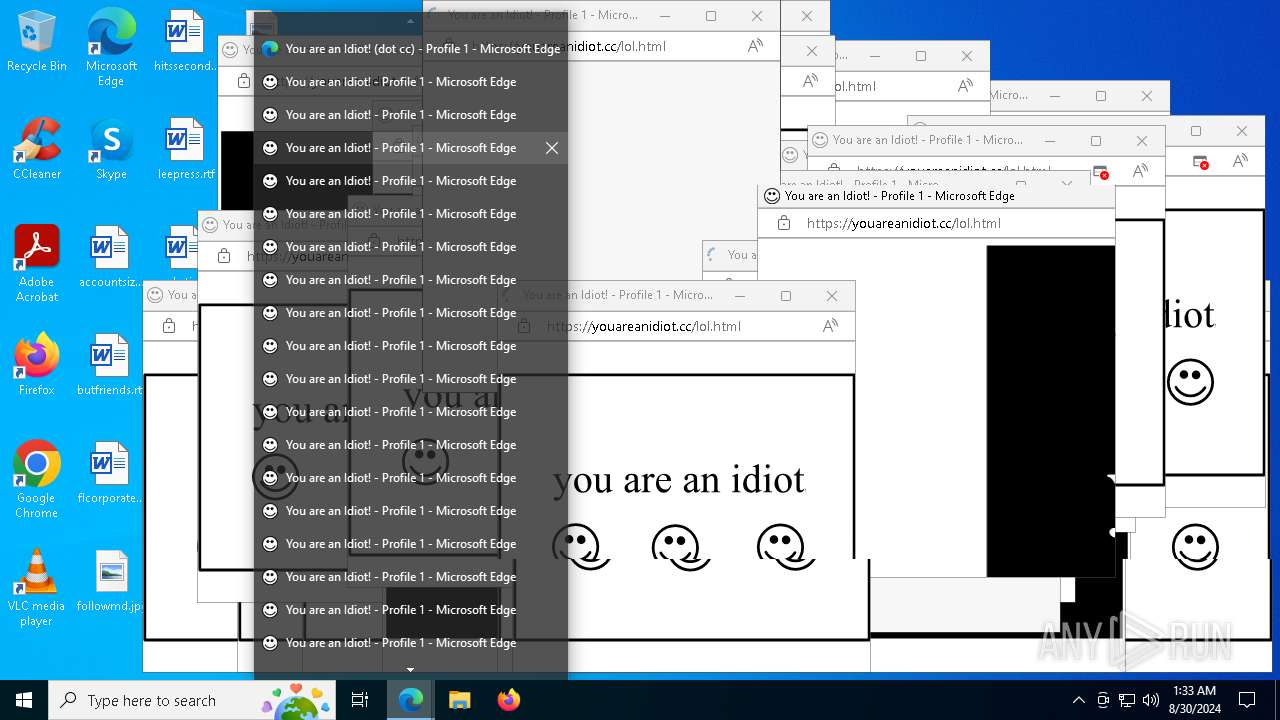The width and height of the screenshot is (1280, 720).
Task: Click pop-up blocked icon in rightmost background Edge window
Action: pos(1202,161)
